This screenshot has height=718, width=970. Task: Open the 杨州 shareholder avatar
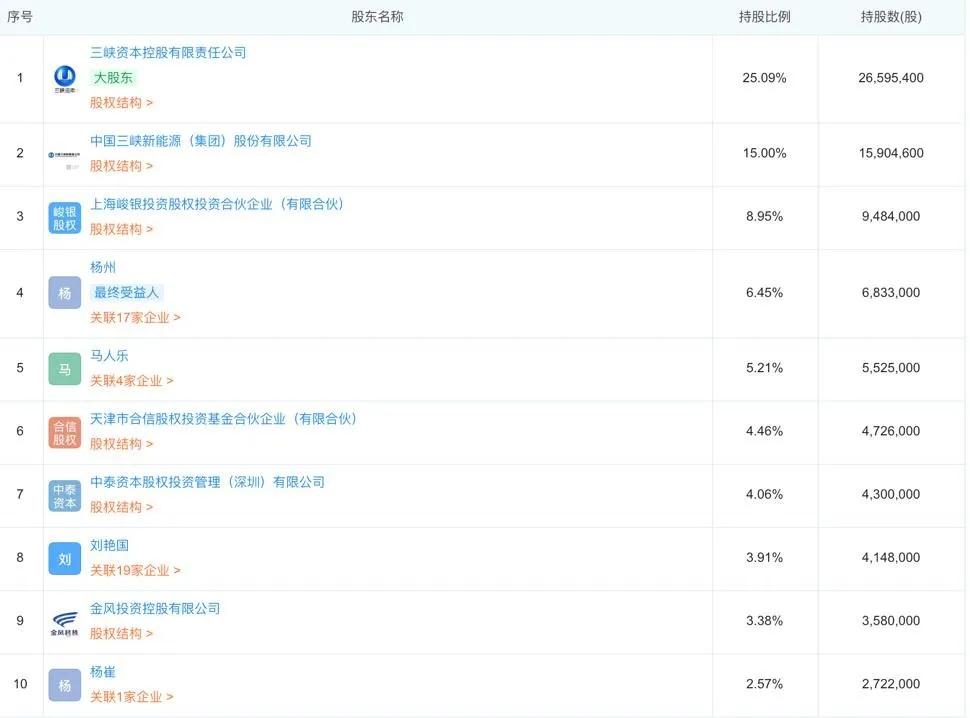pos(65,293)
